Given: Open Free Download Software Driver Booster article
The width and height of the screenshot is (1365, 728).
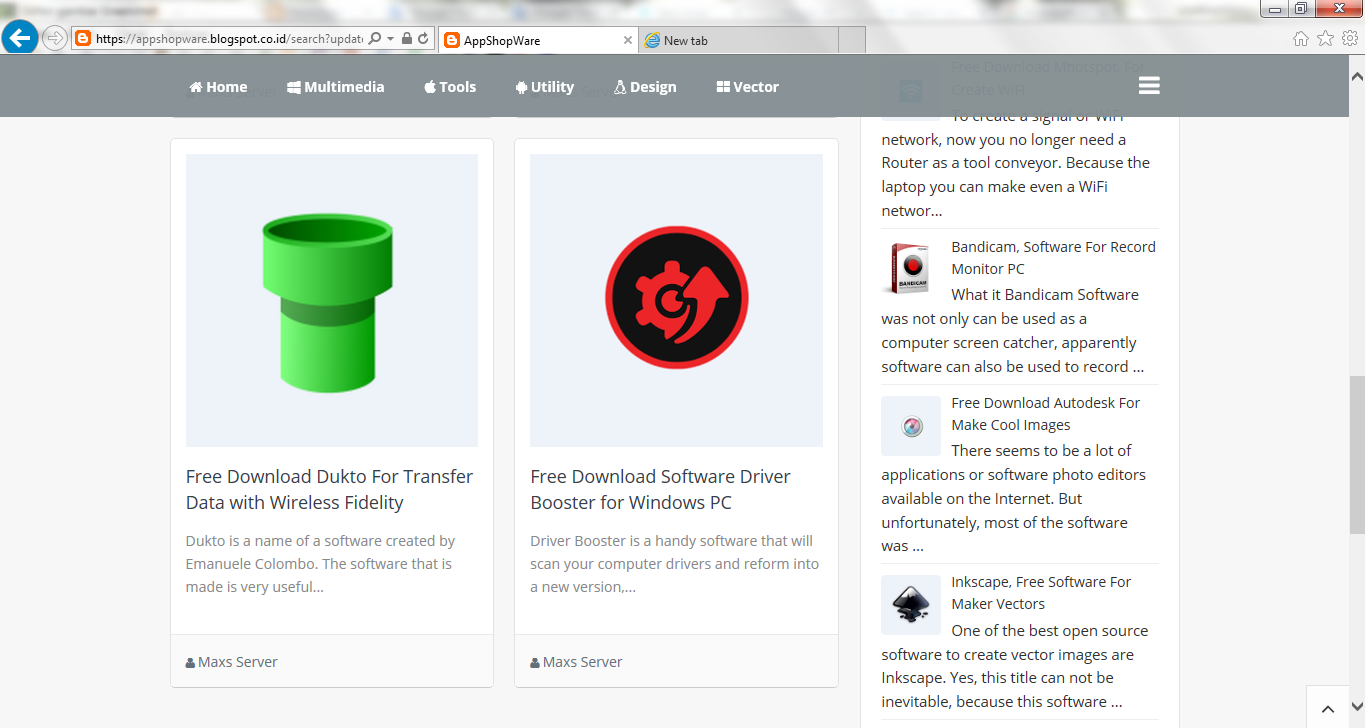Looking at the screenshot, I should click(660, 490).
